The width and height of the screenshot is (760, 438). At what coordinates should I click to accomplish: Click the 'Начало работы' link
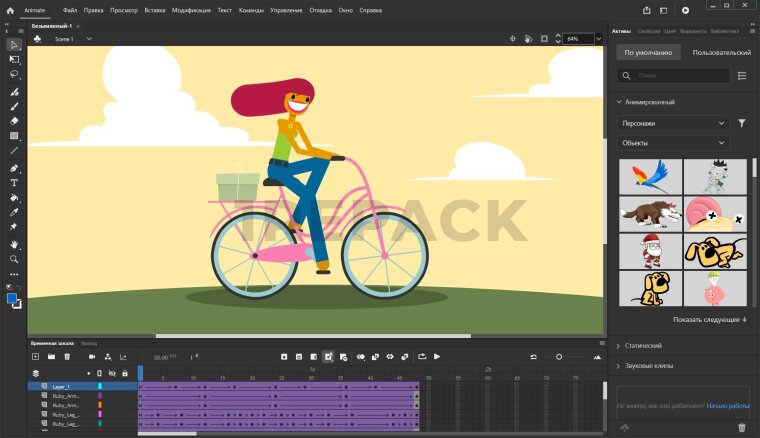pos(727,406)
